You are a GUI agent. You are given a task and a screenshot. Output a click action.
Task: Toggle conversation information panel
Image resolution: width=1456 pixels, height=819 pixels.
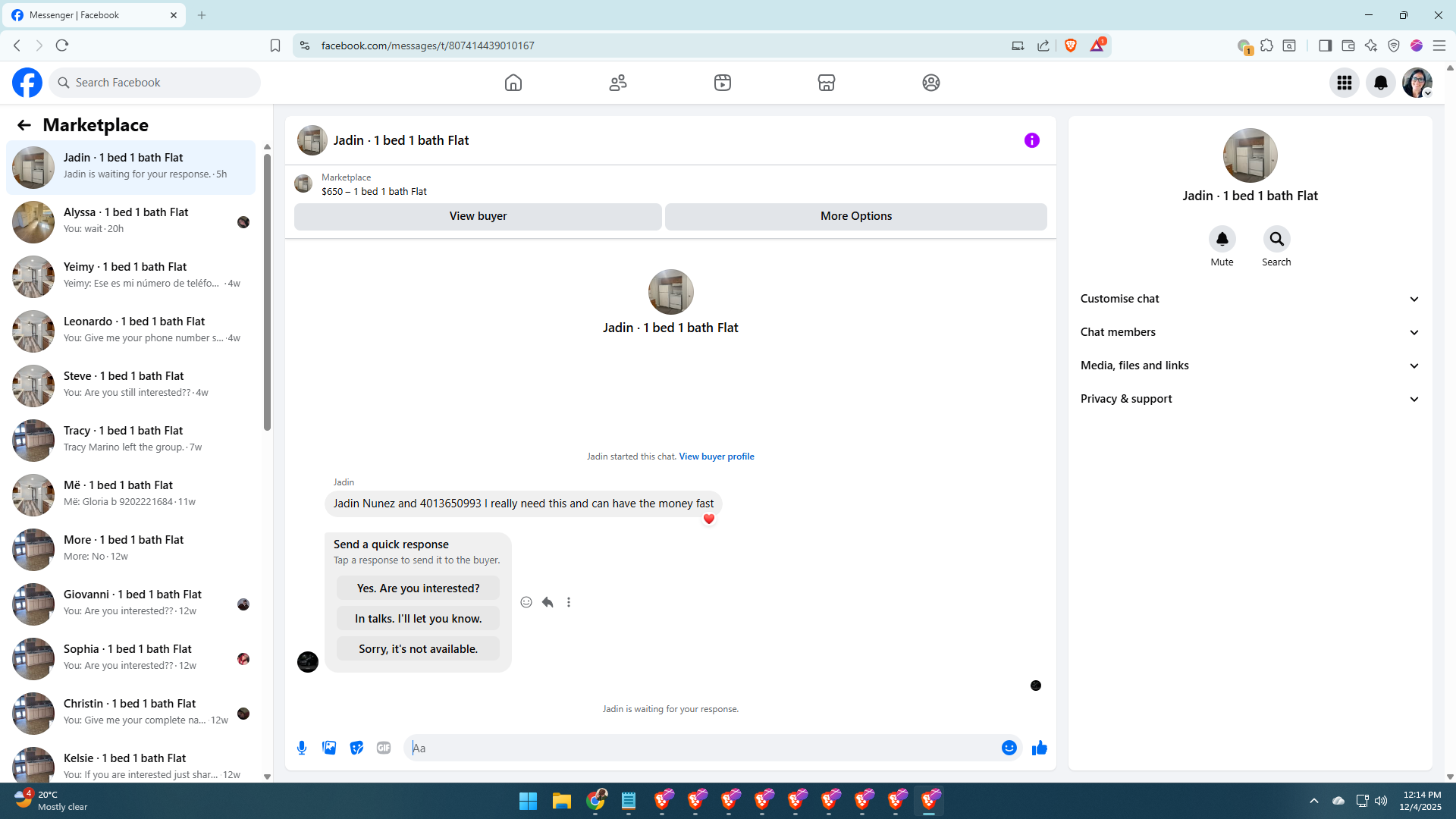1031,140
